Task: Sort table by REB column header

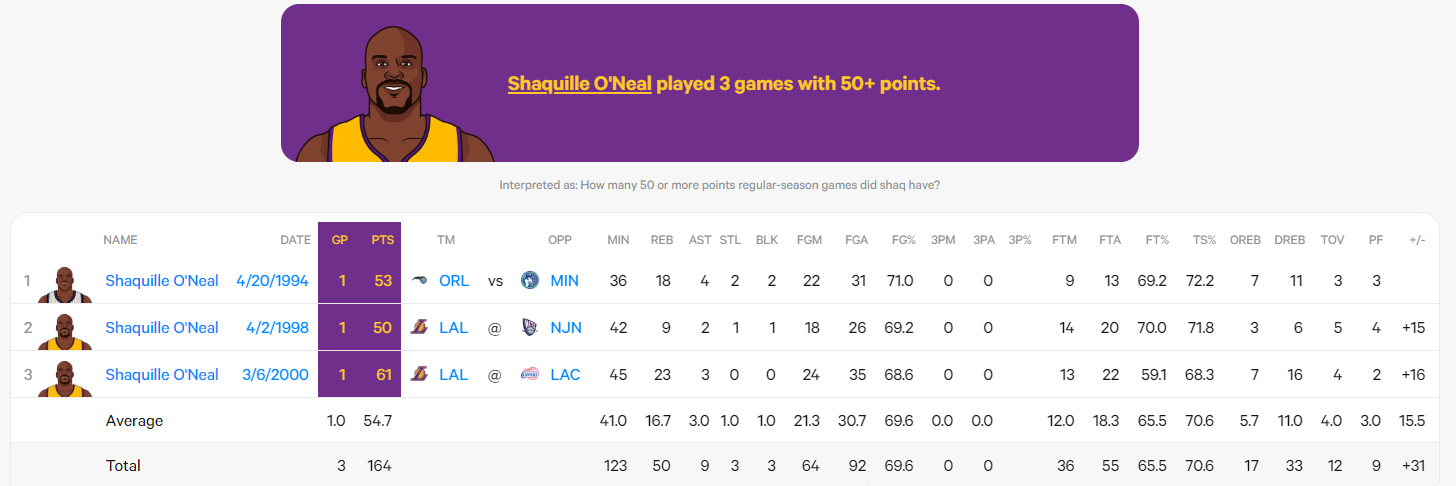Action: [661, 240]
